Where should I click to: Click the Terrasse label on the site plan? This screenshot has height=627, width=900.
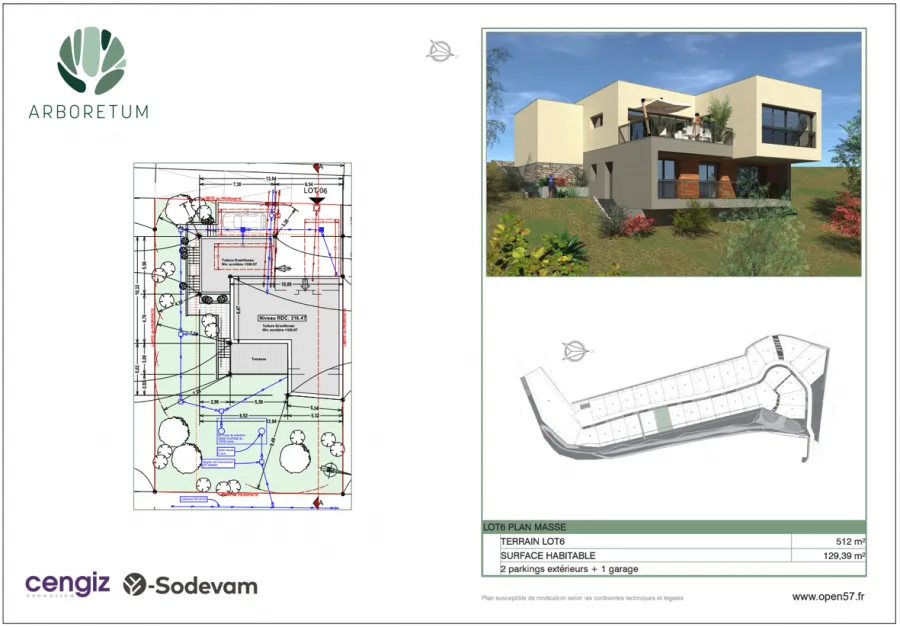(x=258, y=359)
